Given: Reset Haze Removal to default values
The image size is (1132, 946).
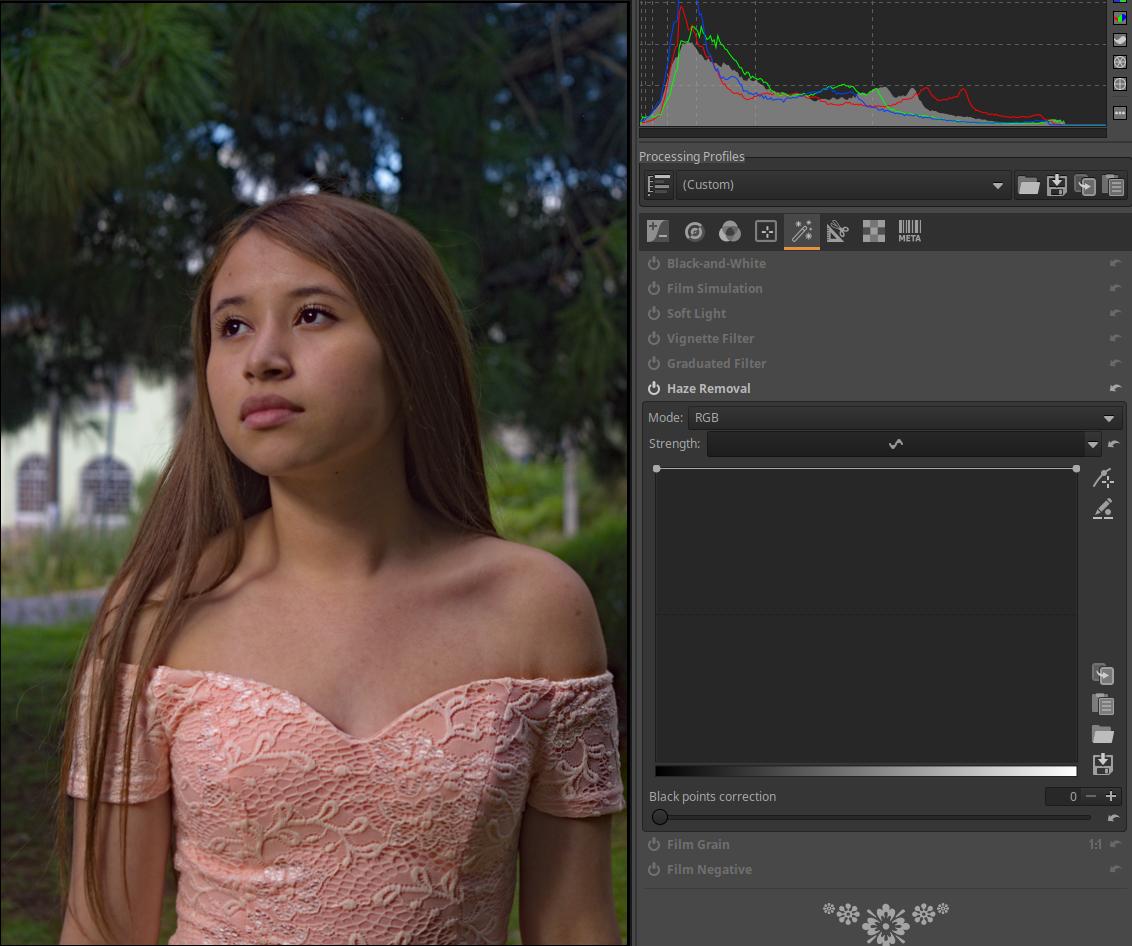Looking at the screenshot, I should 1115,388.
